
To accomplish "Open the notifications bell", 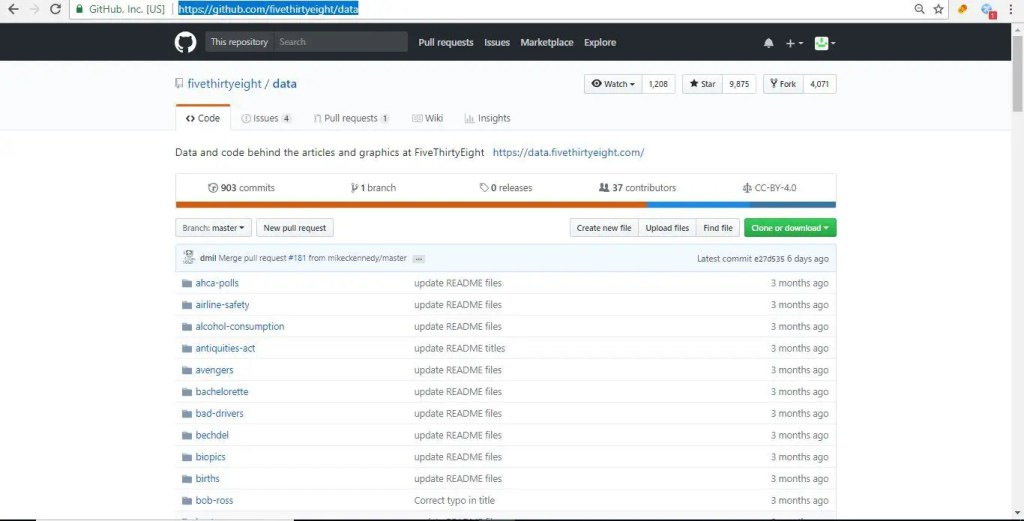I will 769,43.
